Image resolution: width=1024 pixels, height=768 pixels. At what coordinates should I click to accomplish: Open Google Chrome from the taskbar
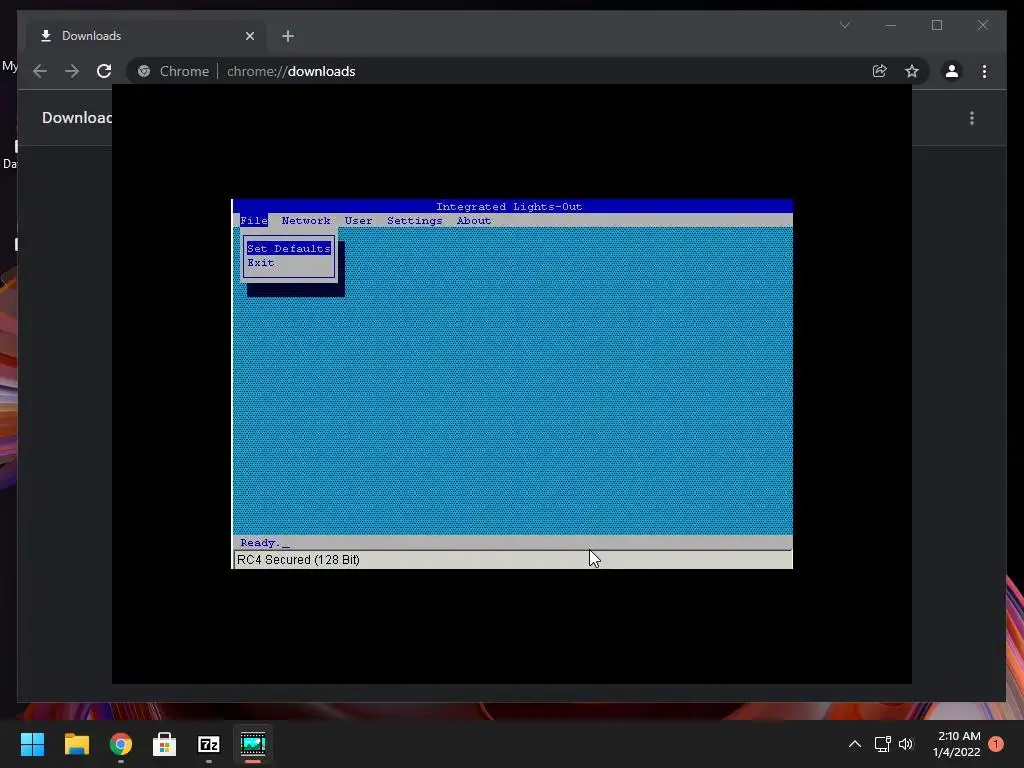pyautogui.click(x=121, y=744)
